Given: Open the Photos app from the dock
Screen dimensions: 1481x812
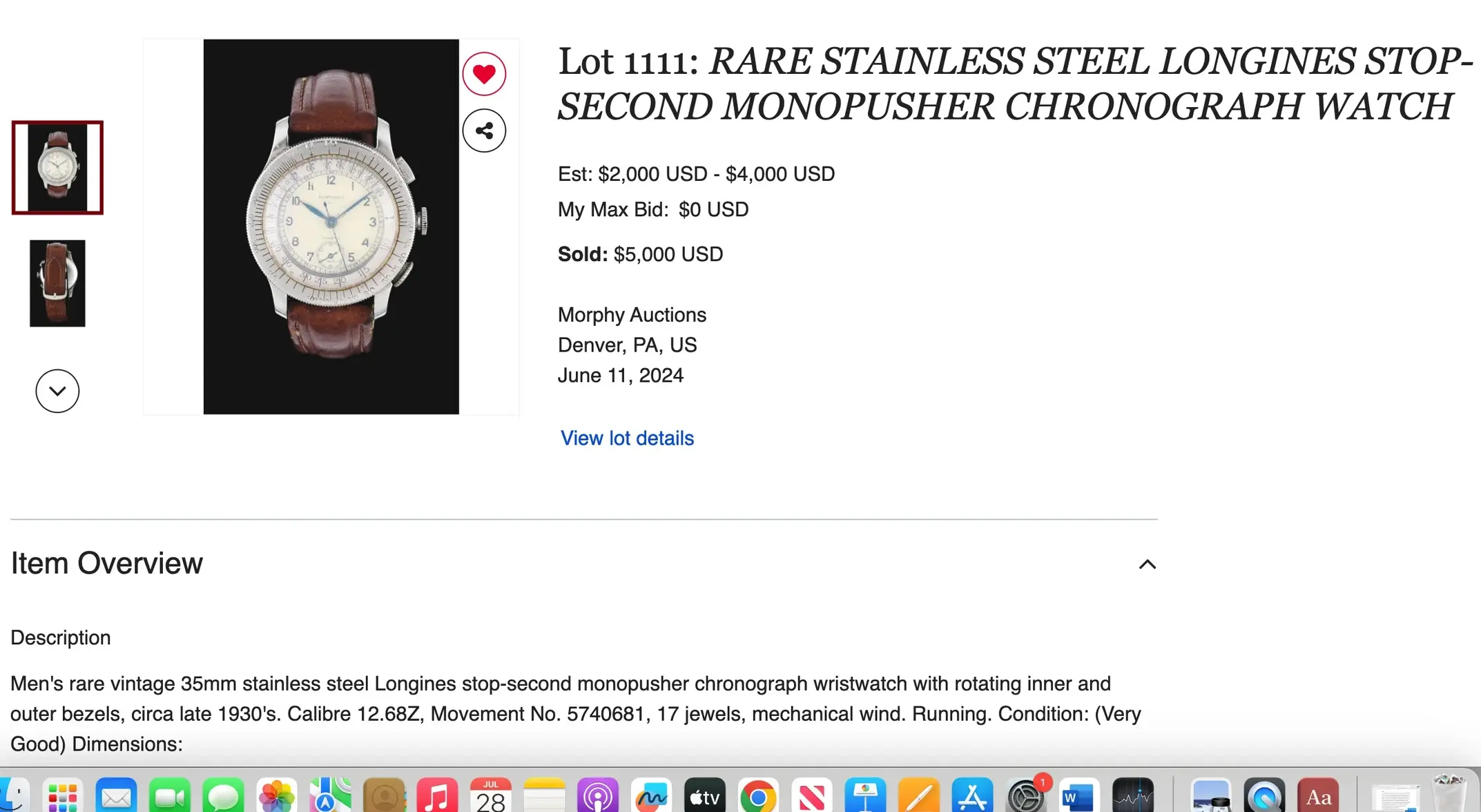Looking at the screenshot, I should click(276, 797).
